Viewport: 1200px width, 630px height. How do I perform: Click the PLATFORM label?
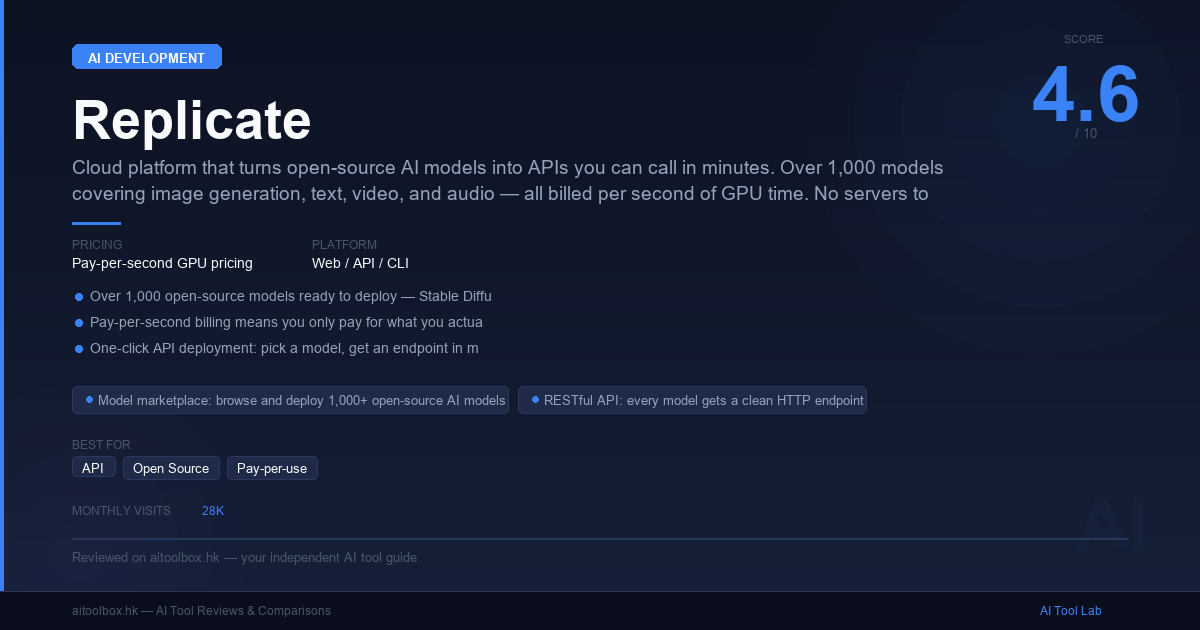pos(344,245)
